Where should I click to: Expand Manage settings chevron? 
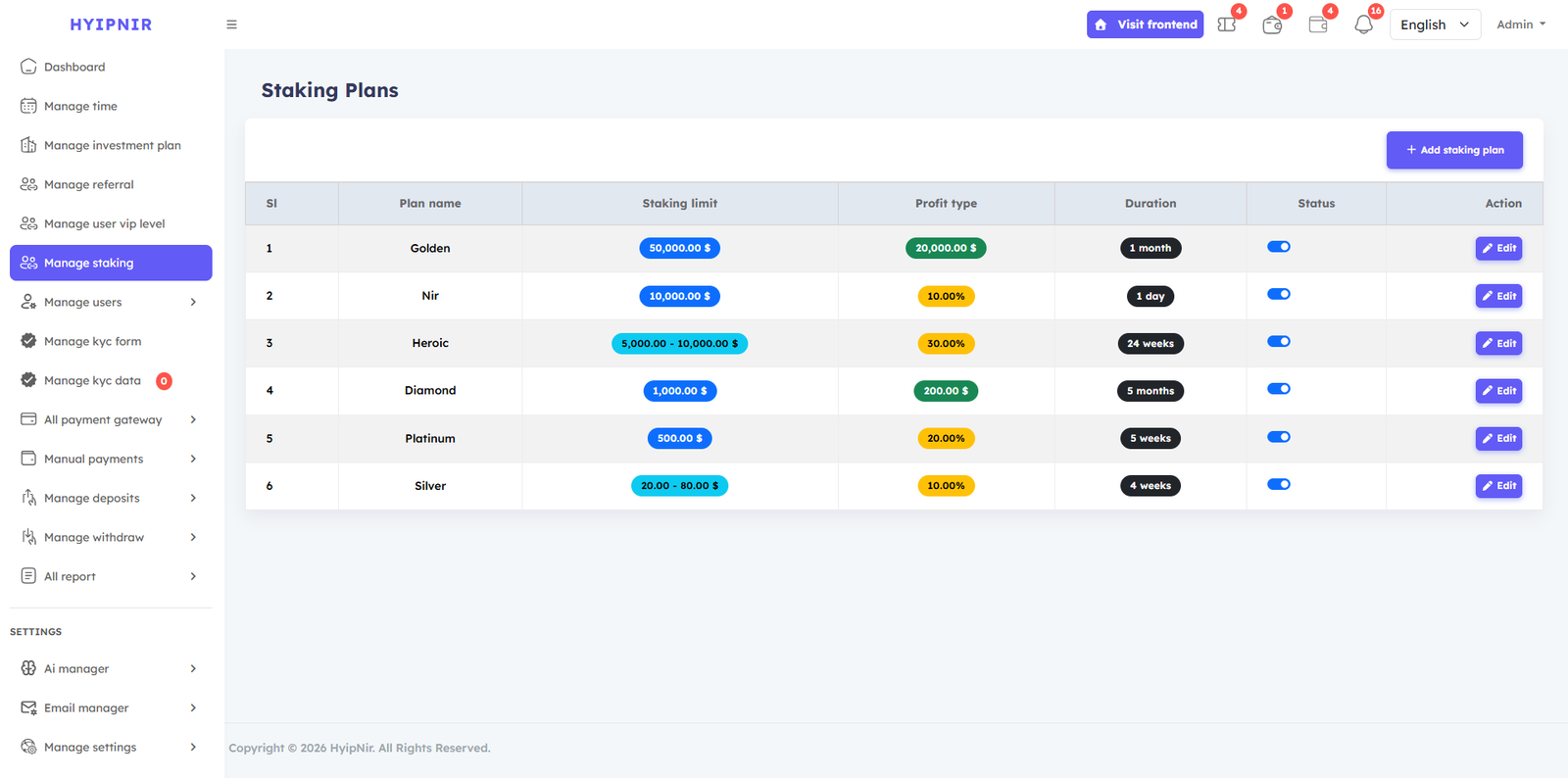pos(193,747)
